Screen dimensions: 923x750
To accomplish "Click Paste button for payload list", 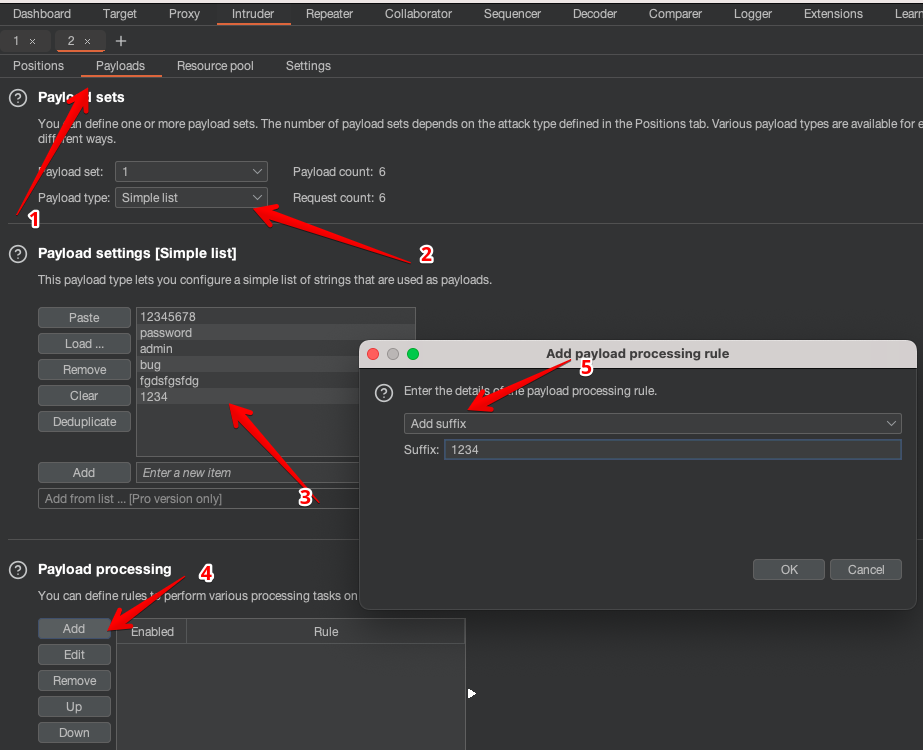I will pyautogui.click(x=84, y=317).
